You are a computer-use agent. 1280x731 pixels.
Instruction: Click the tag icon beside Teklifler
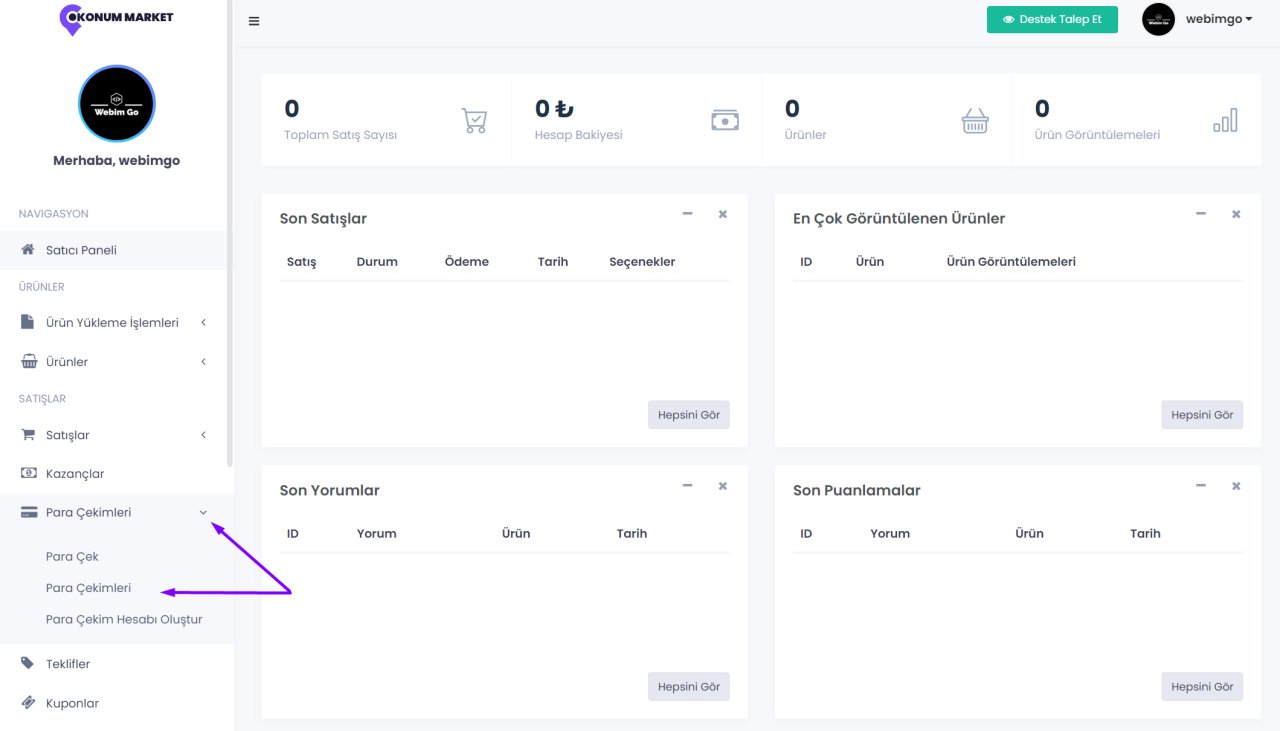28,664
